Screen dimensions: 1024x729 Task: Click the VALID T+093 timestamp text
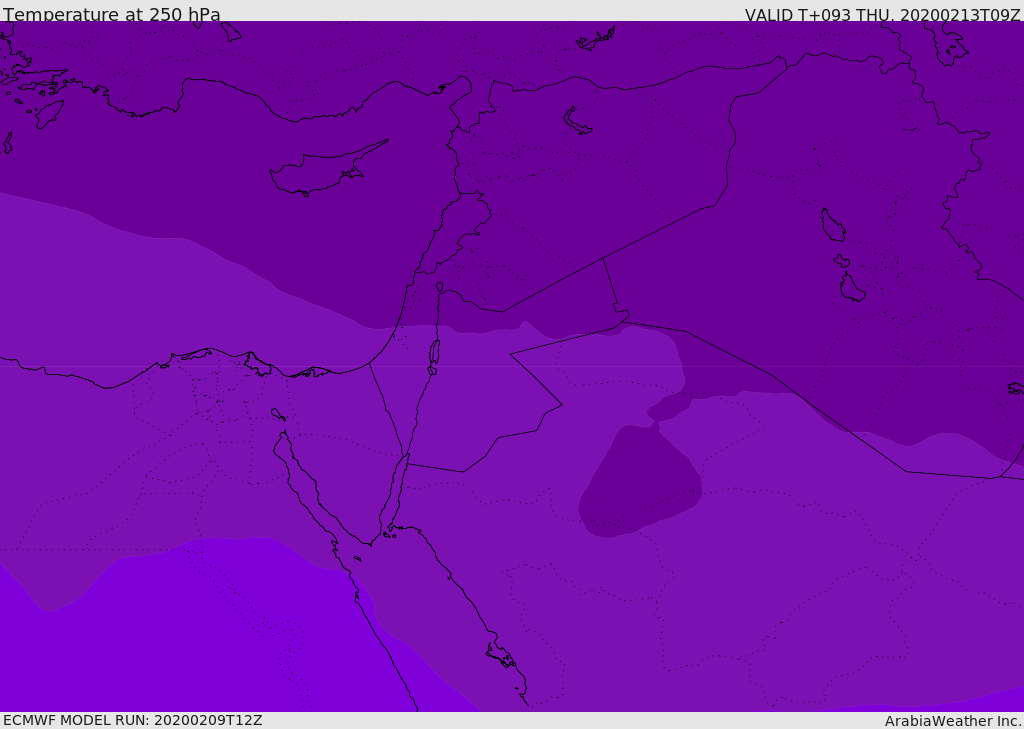click(x=882, y=14)
